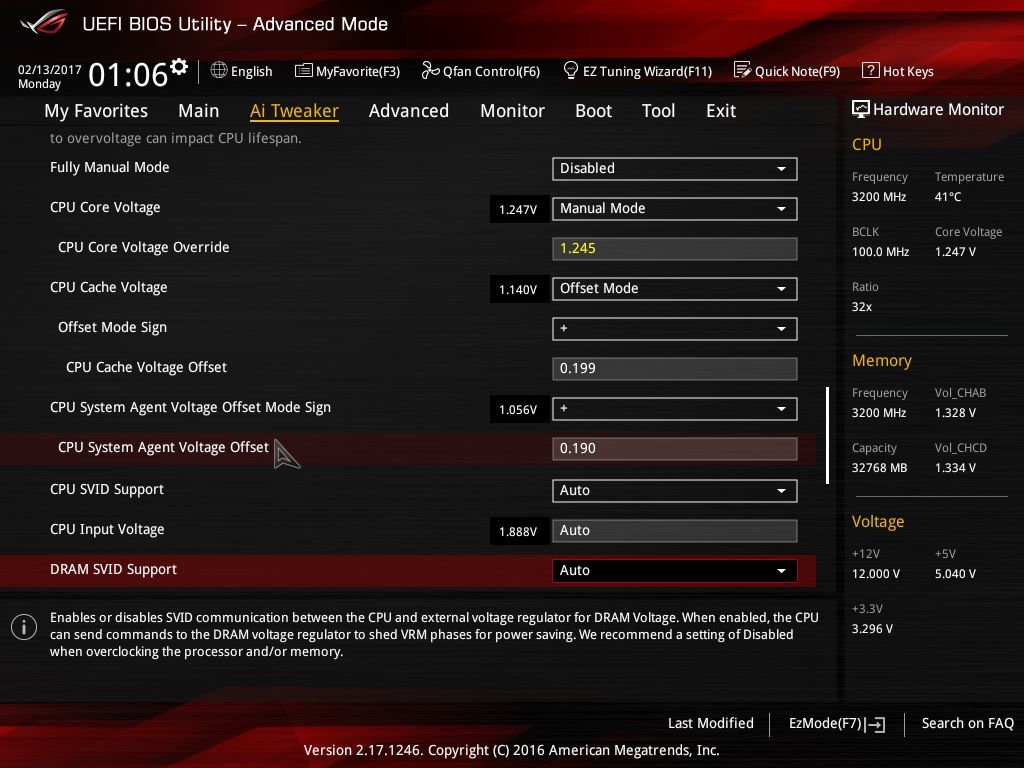
Task: Click the globe language icon
Action: coord(219,70)
